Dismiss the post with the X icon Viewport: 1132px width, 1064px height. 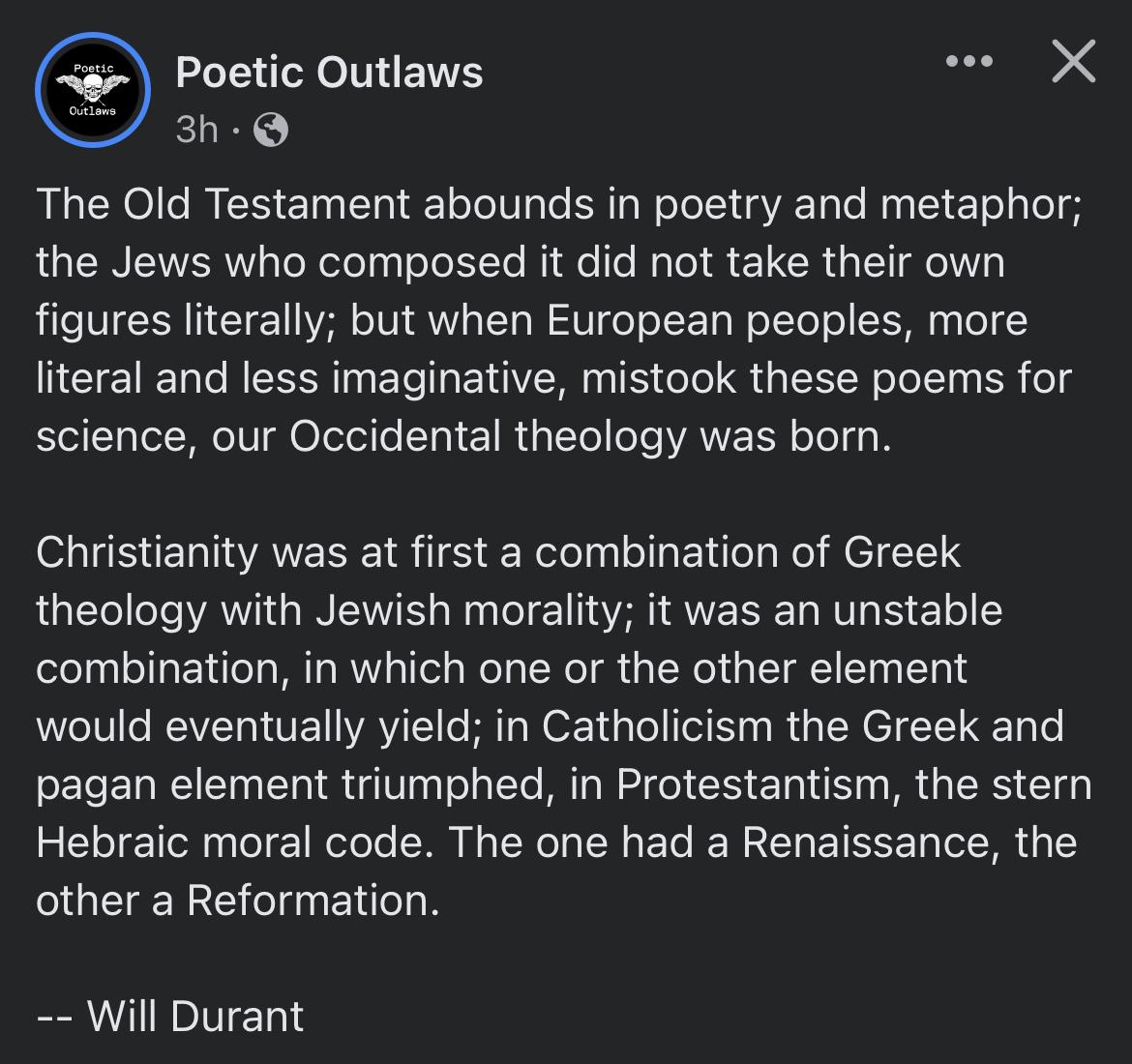click(x=1074, y=61)
